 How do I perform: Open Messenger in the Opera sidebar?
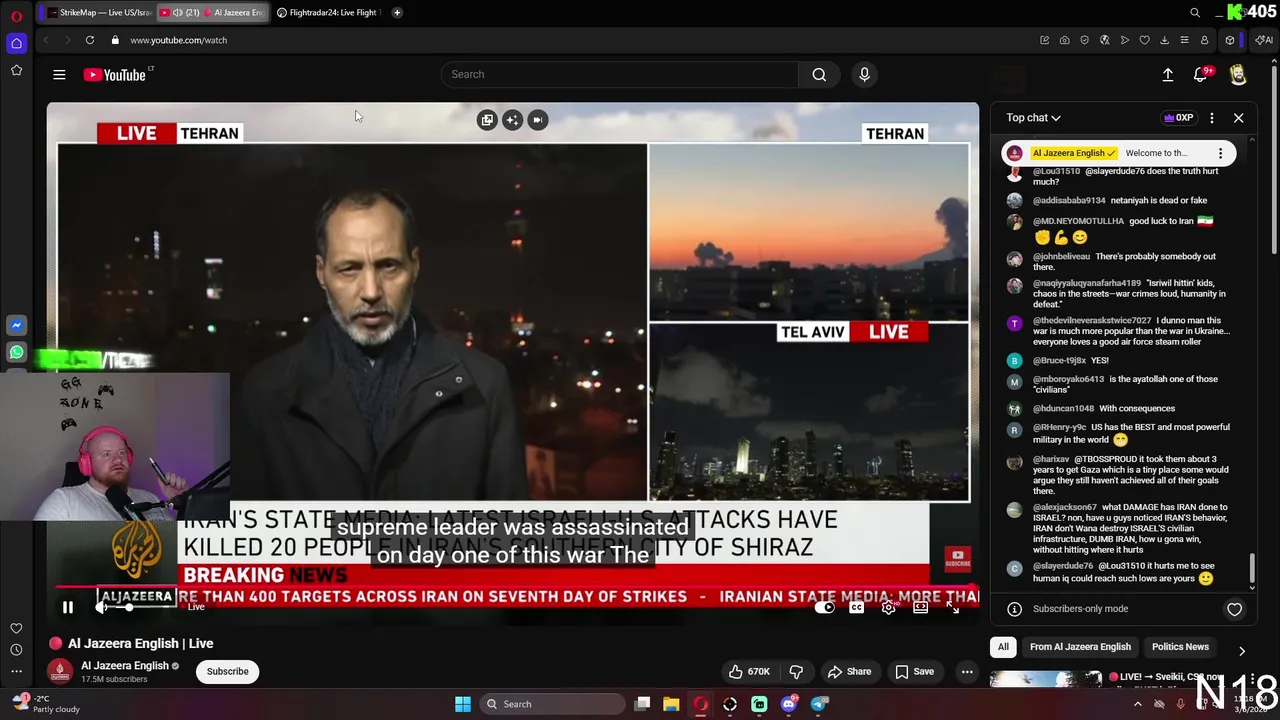16,325
